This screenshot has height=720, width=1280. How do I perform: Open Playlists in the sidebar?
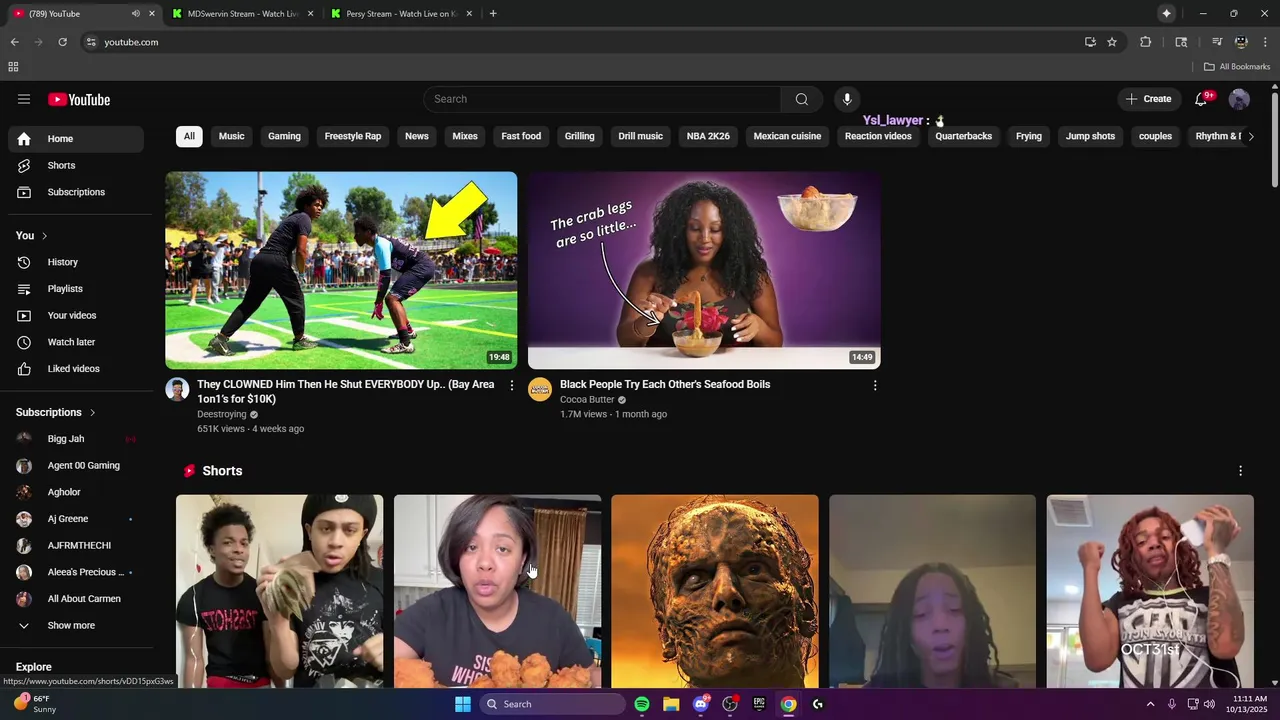[x=76, y=289]
